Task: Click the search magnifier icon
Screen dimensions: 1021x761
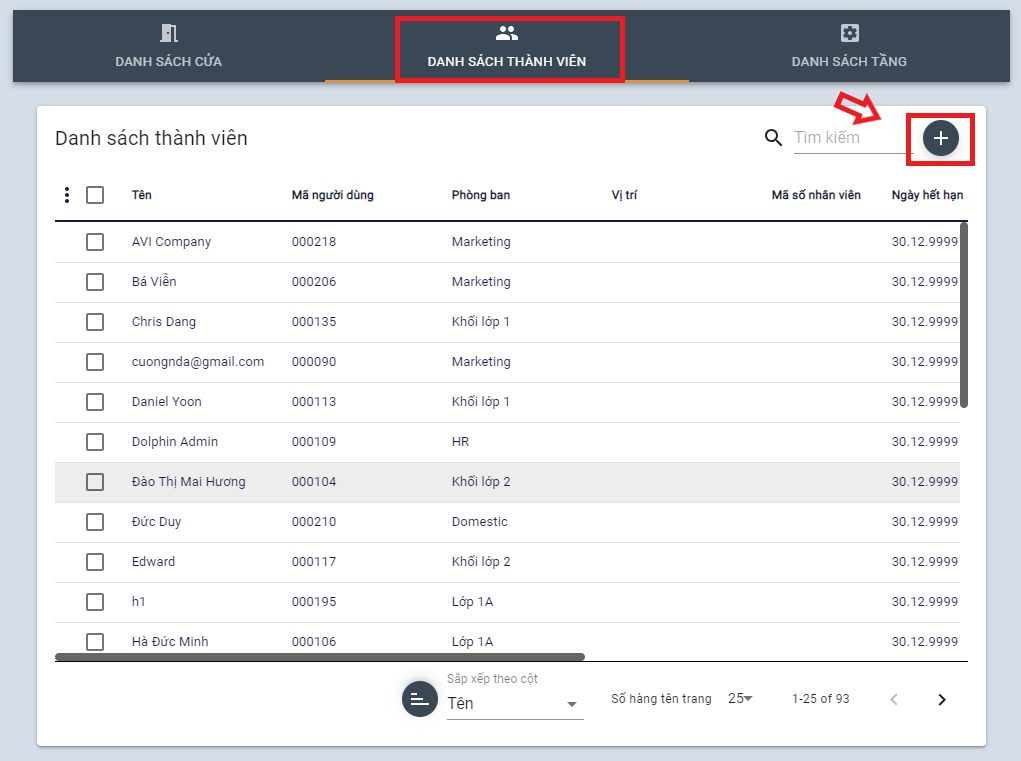Action: tap(773, 138)
